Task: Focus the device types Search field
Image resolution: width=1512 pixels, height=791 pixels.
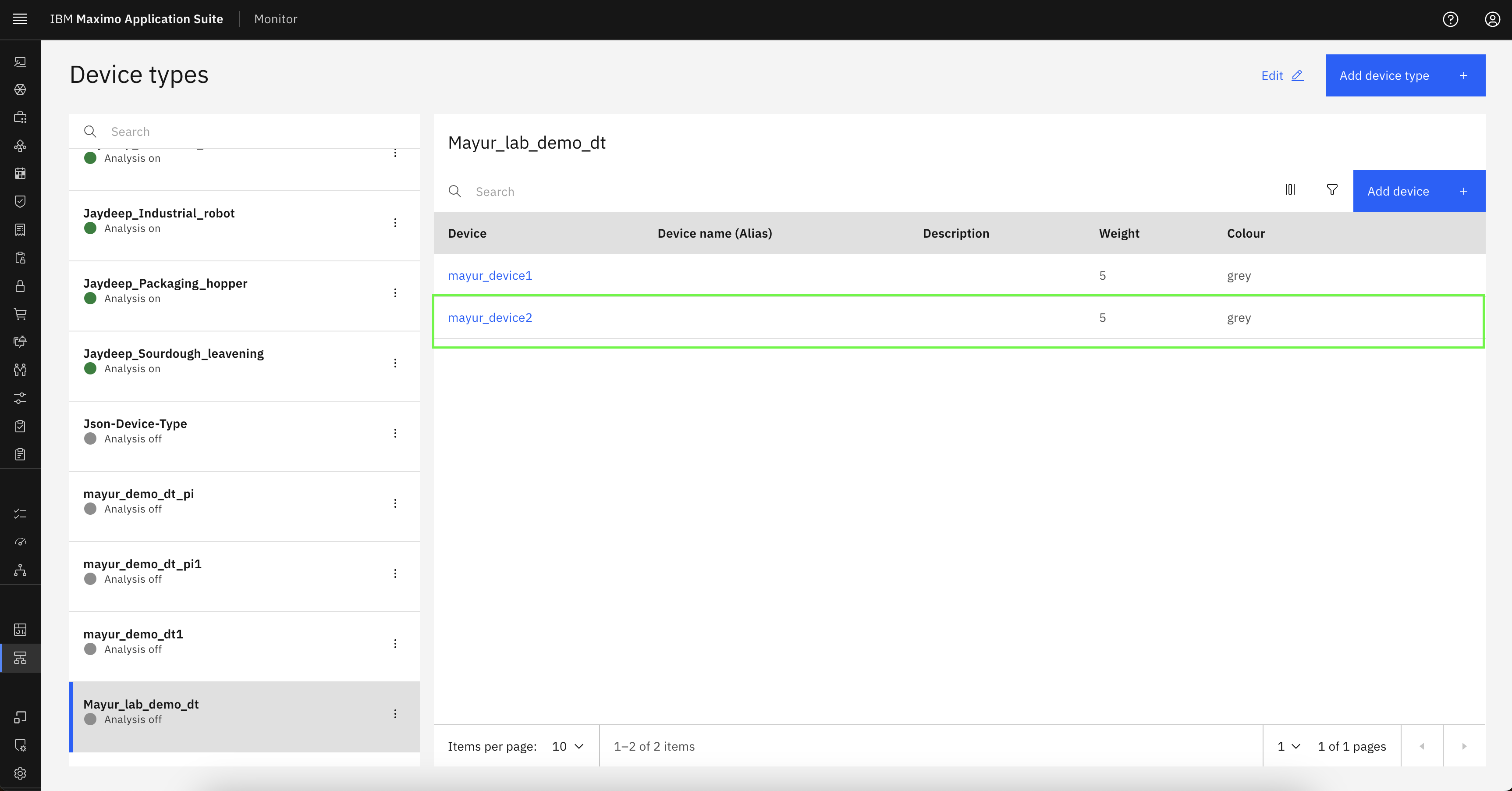Action: 244,132
